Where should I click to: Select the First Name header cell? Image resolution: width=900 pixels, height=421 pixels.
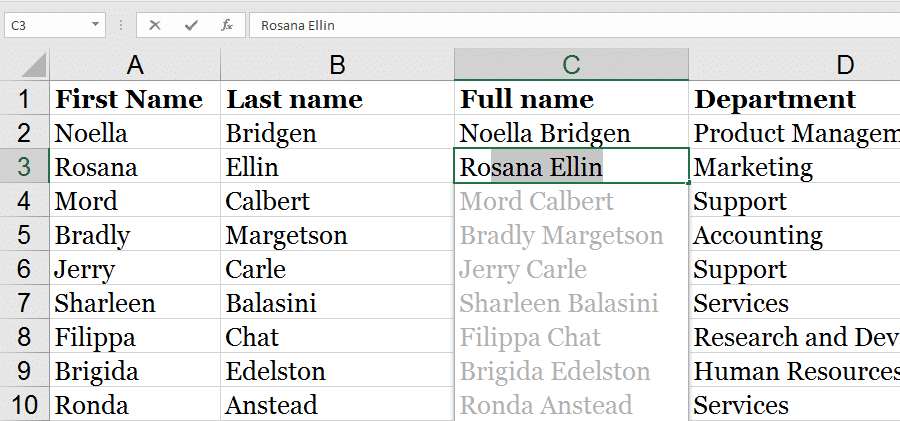135,99
